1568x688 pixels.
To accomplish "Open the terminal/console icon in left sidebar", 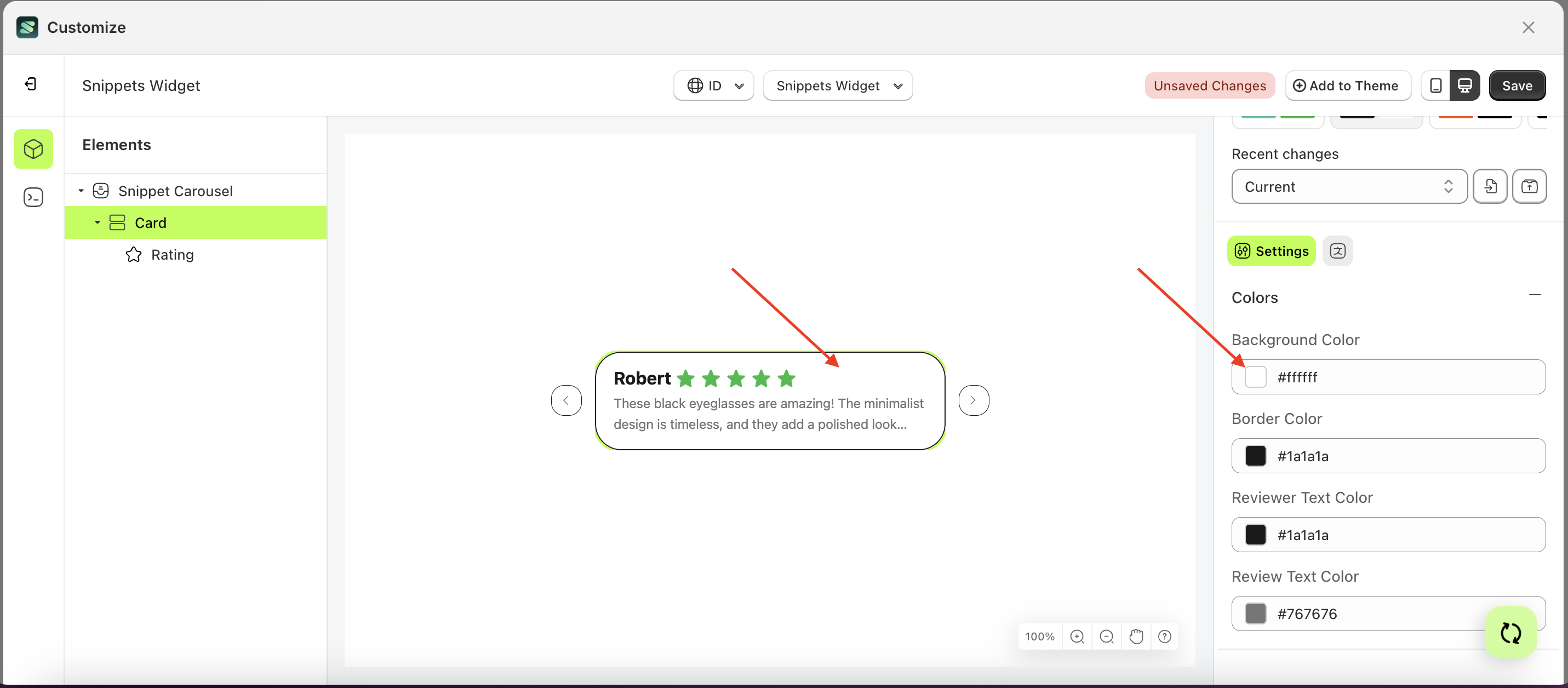I will coord(33,197).
